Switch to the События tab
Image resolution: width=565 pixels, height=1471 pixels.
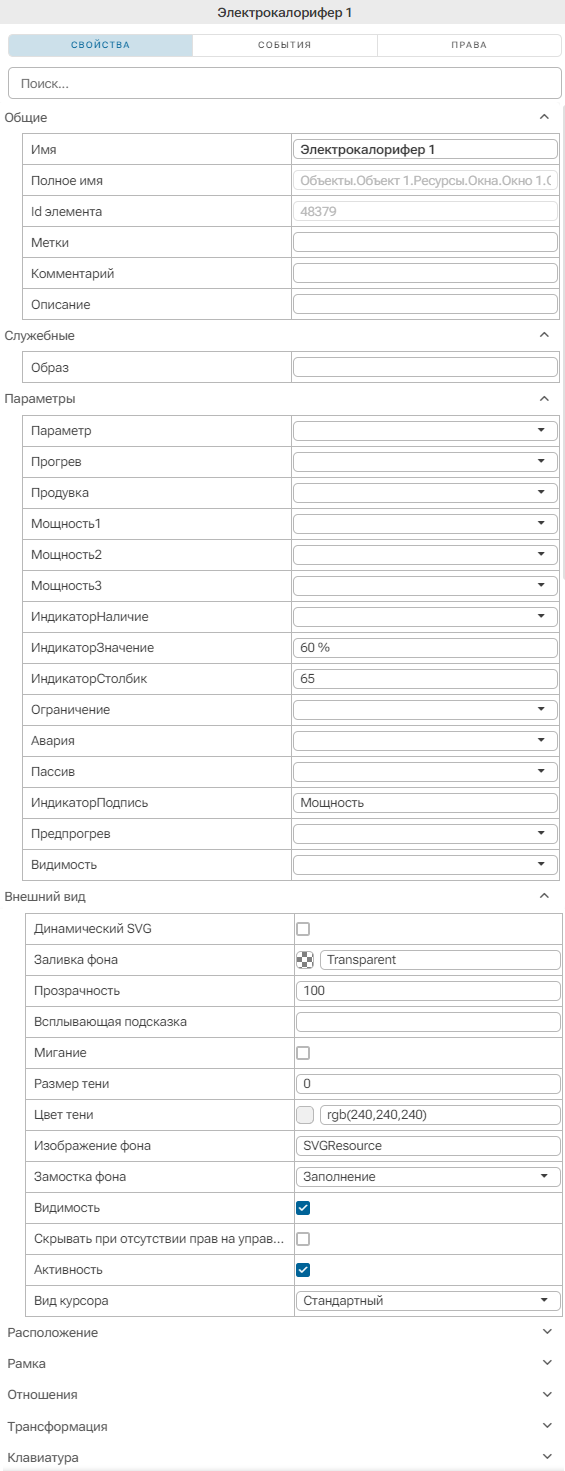[285, 45]
